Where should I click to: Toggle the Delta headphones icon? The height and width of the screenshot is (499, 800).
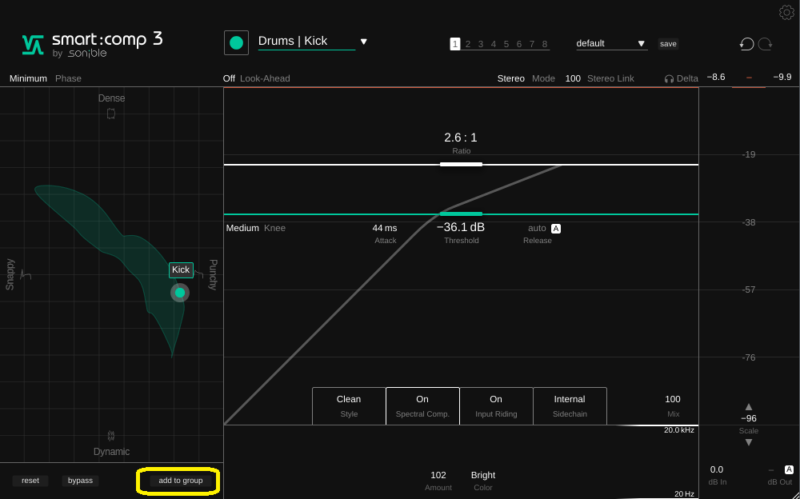[x=669, y=78]
